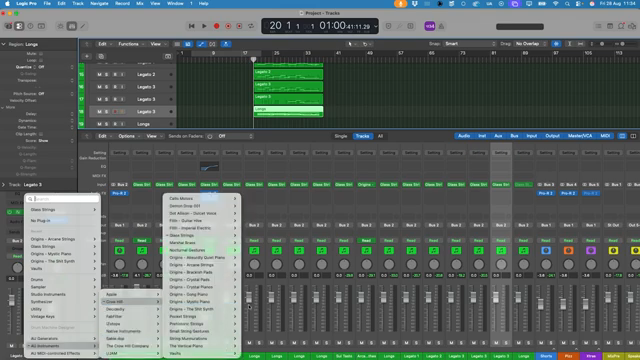Open the mixer Options dropdown menu

[x=129, y=136]
